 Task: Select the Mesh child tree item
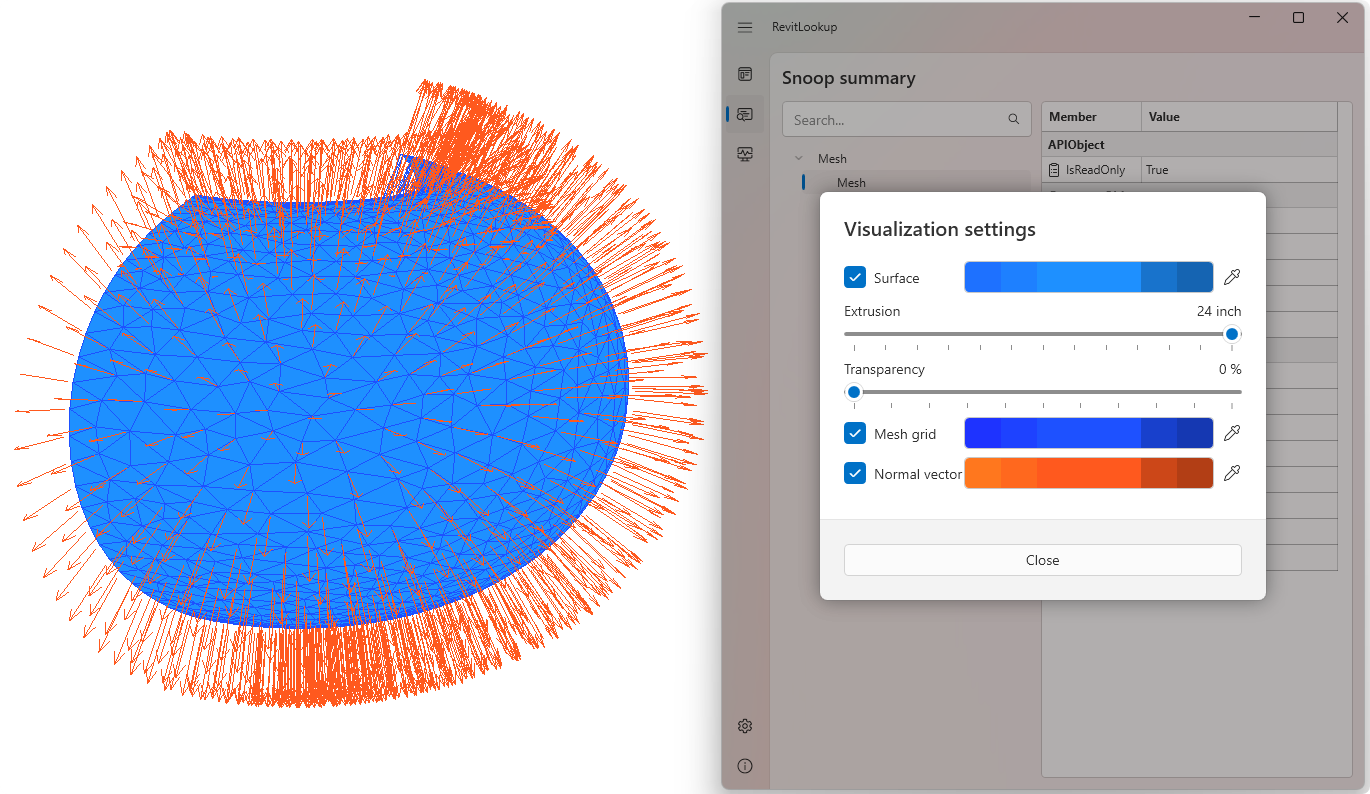[x=851, y=182]
